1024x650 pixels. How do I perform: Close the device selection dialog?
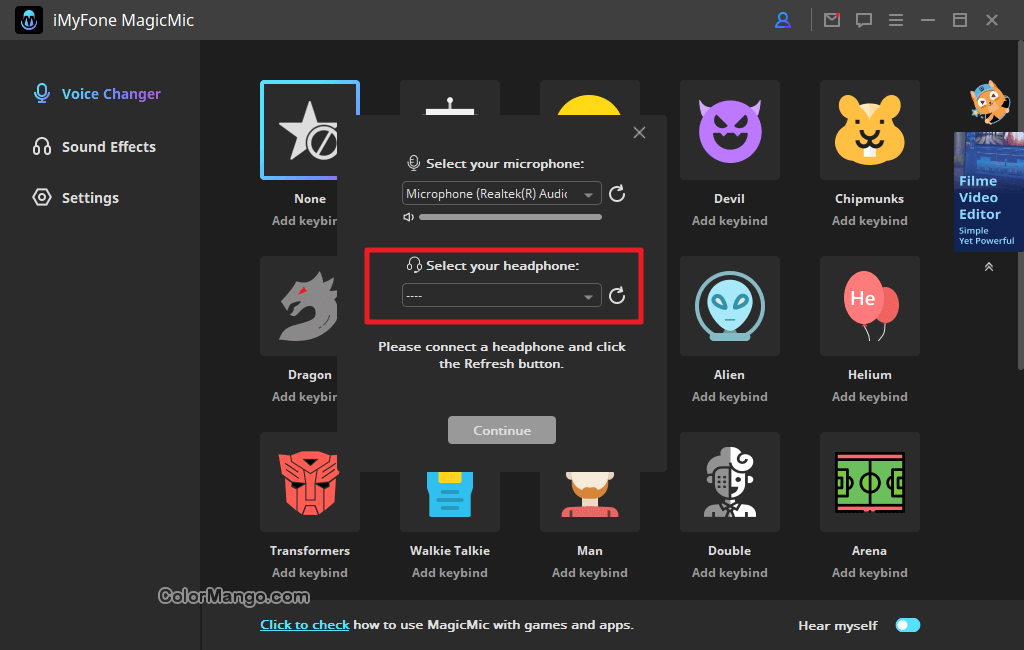pyautogui.click(x=640, y=133)
